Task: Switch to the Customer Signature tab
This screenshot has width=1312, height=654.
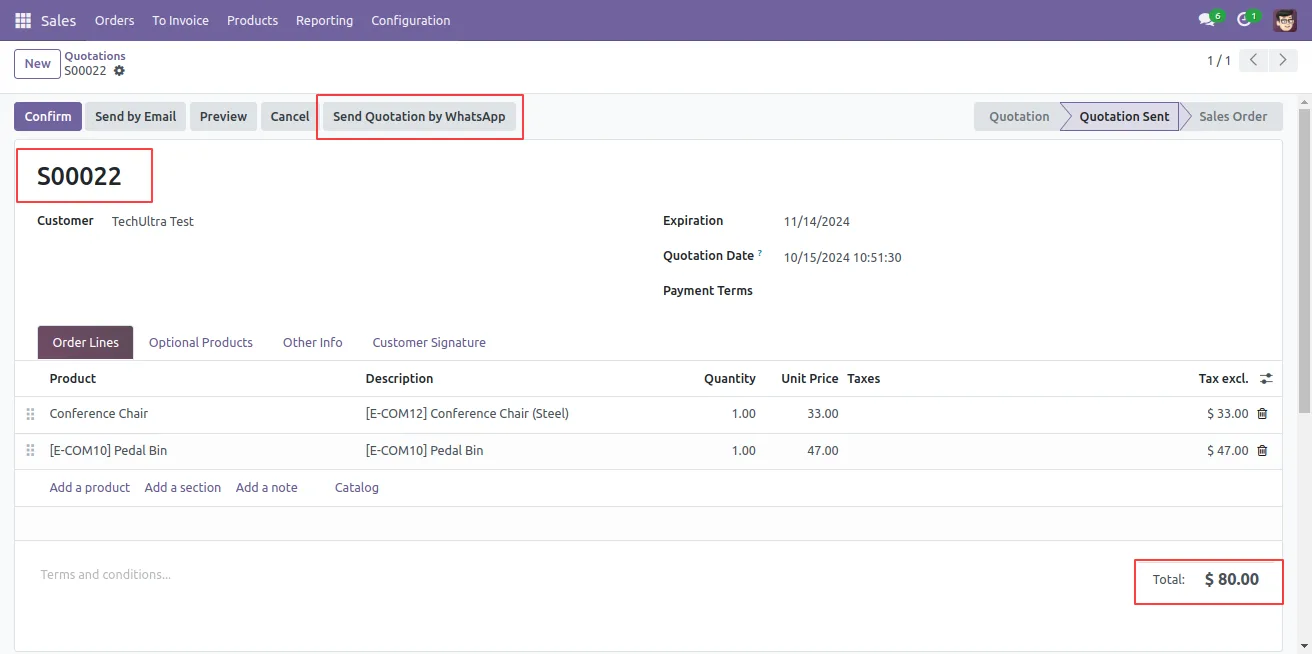Action: [x=429, y=342]
